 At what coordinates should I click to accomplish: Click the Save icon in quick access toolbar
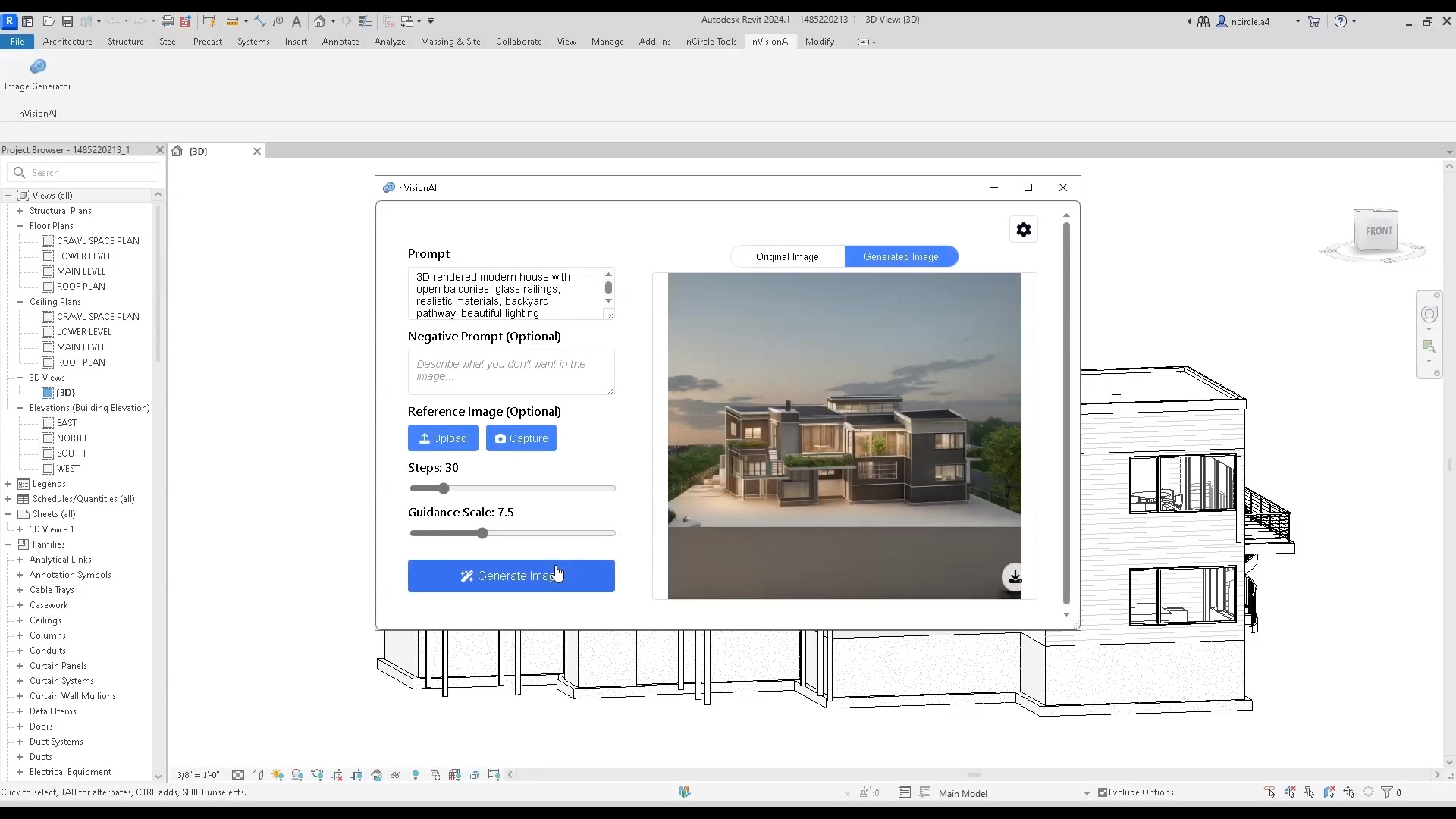(x=67, y=21)
